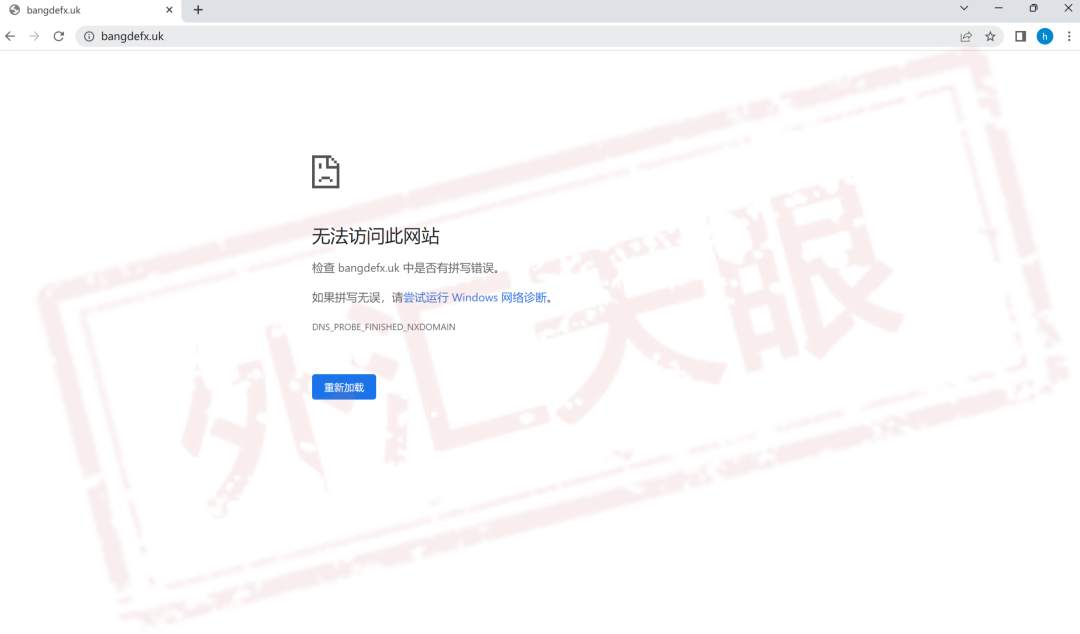Image resolution: width=1080 pixels, height=634 pixels.
Task: View site information icon in address bar
Action: 89,37
